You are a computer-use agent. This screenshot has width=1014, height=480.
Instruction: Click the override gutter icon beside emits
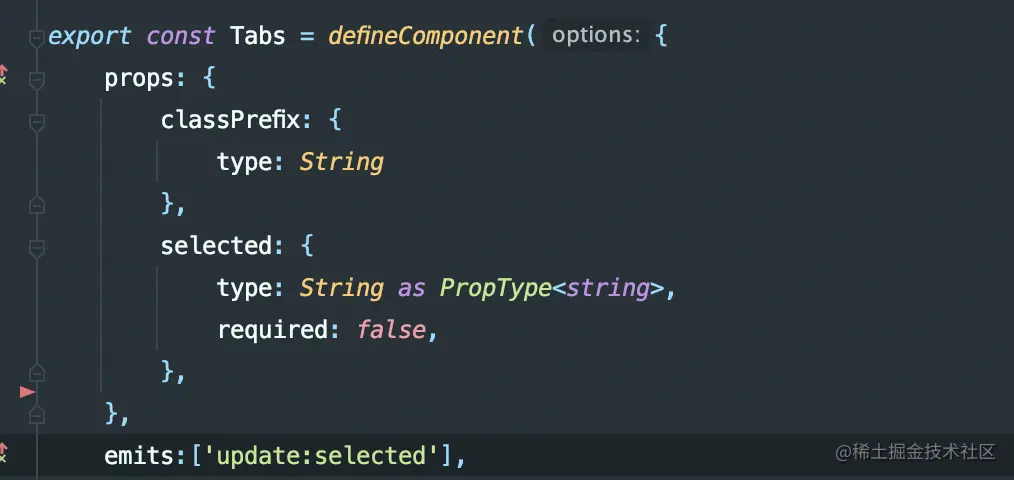click(x=3, y=453)
